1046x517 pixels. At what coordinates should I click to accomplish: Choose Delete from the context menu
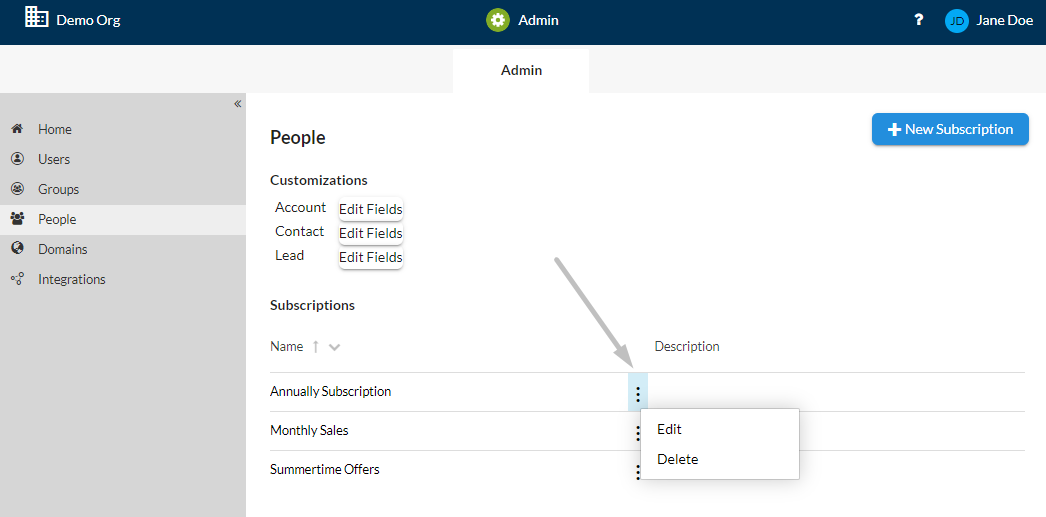pyautogui.click(x=720, y=460)
